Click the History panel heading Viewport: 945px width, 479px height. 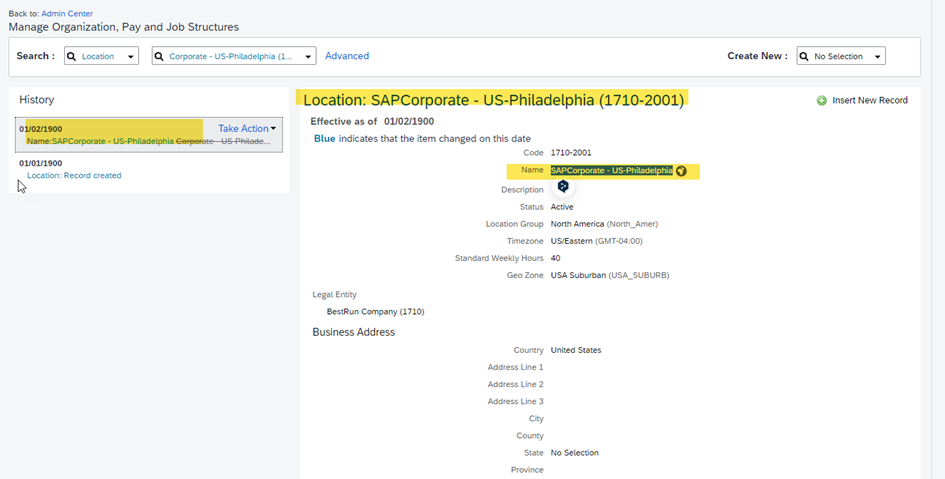(37, 100)
